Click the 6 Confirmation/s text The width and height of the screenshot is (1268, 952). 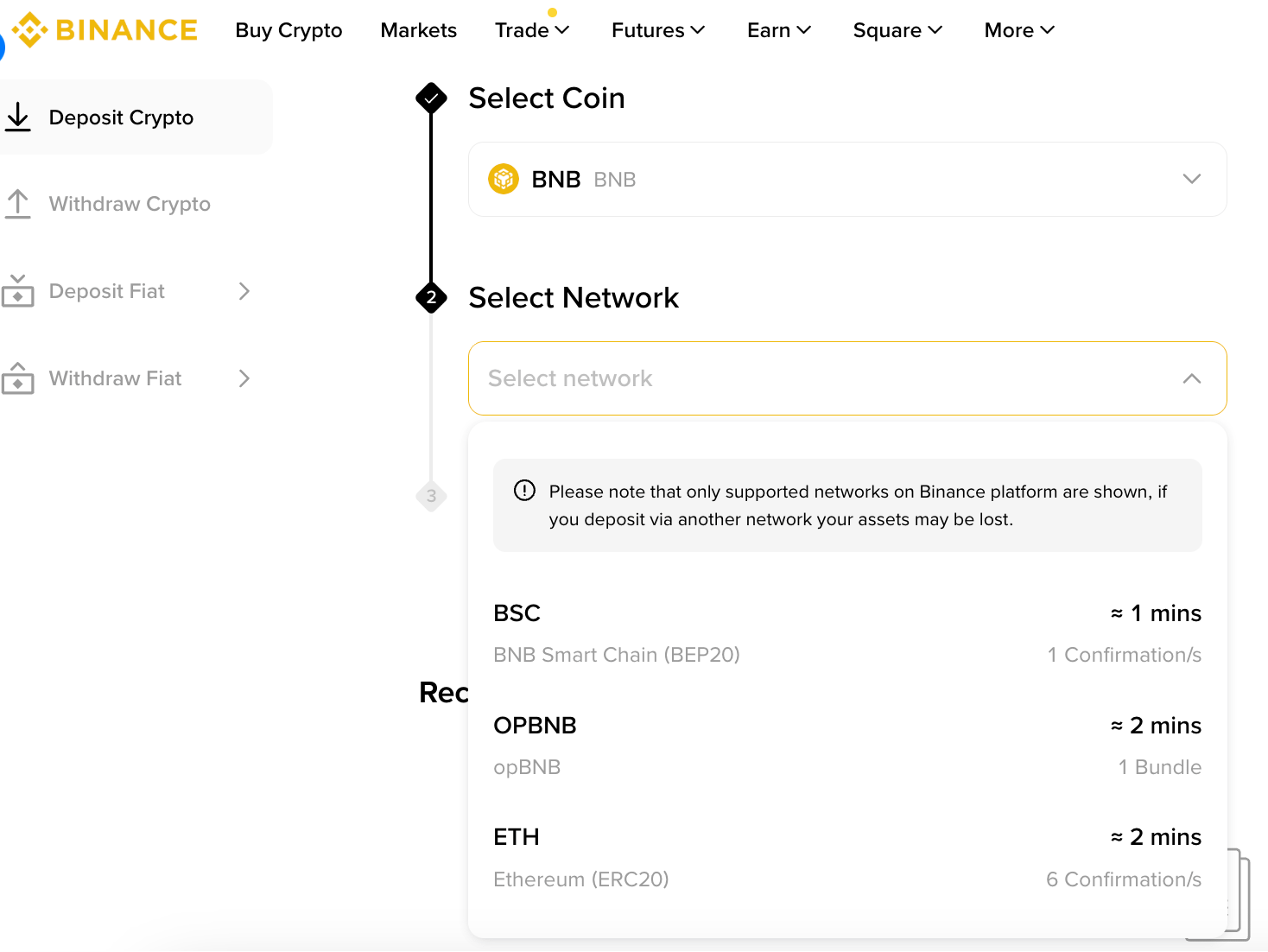point(1124,879)
